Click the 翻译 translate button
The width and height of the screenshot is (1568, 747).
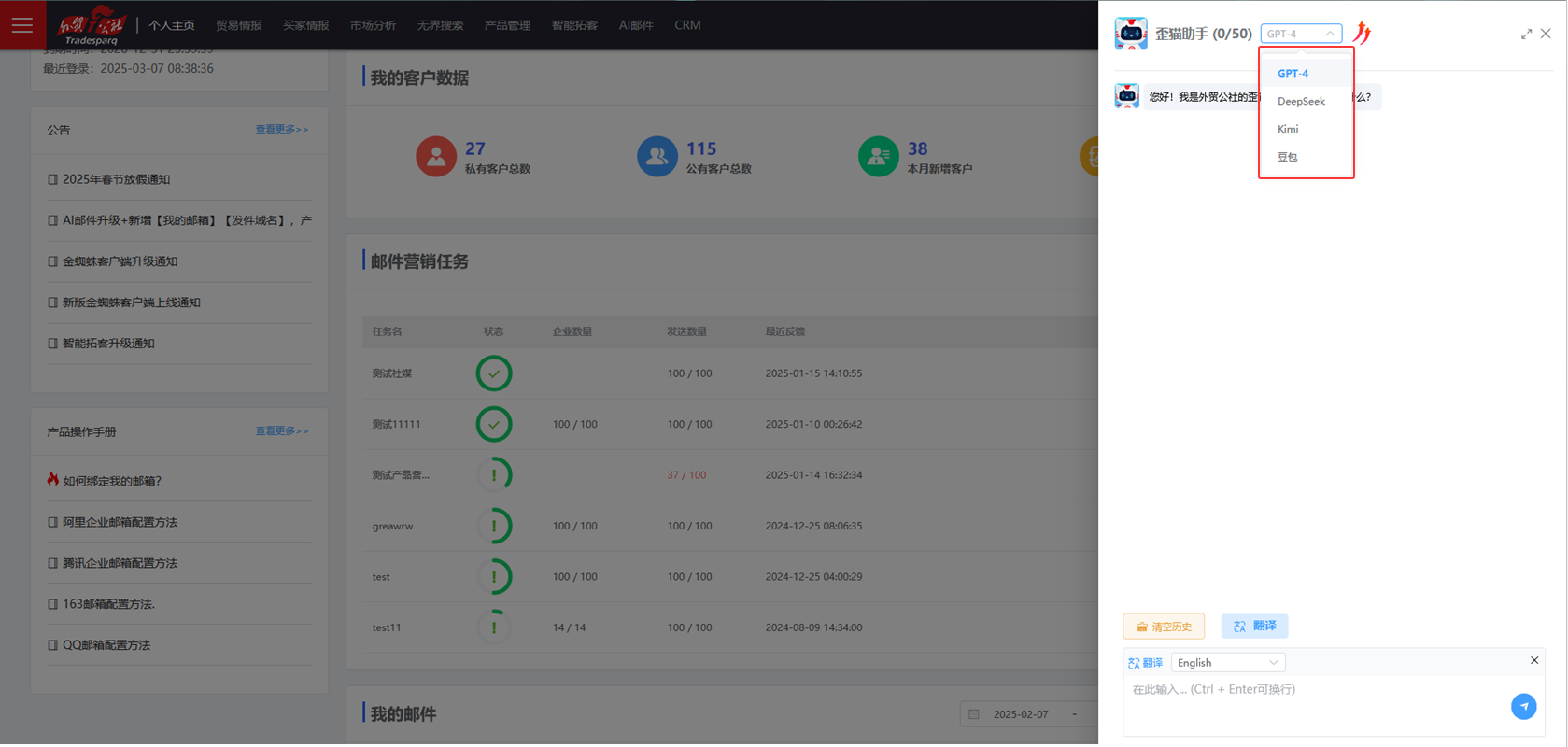point(1254,627)
